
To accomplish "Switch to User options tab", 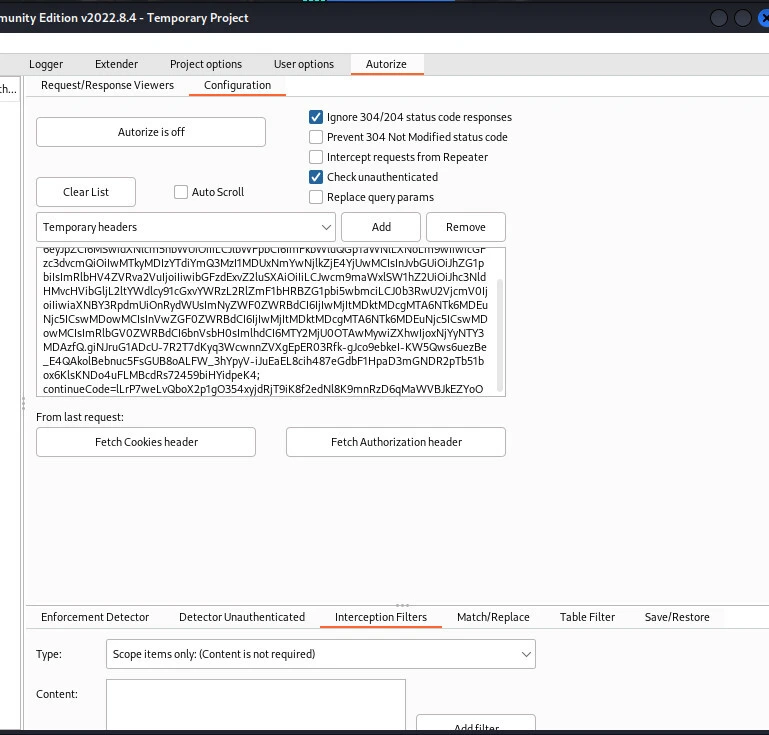I will coord(304,64).
